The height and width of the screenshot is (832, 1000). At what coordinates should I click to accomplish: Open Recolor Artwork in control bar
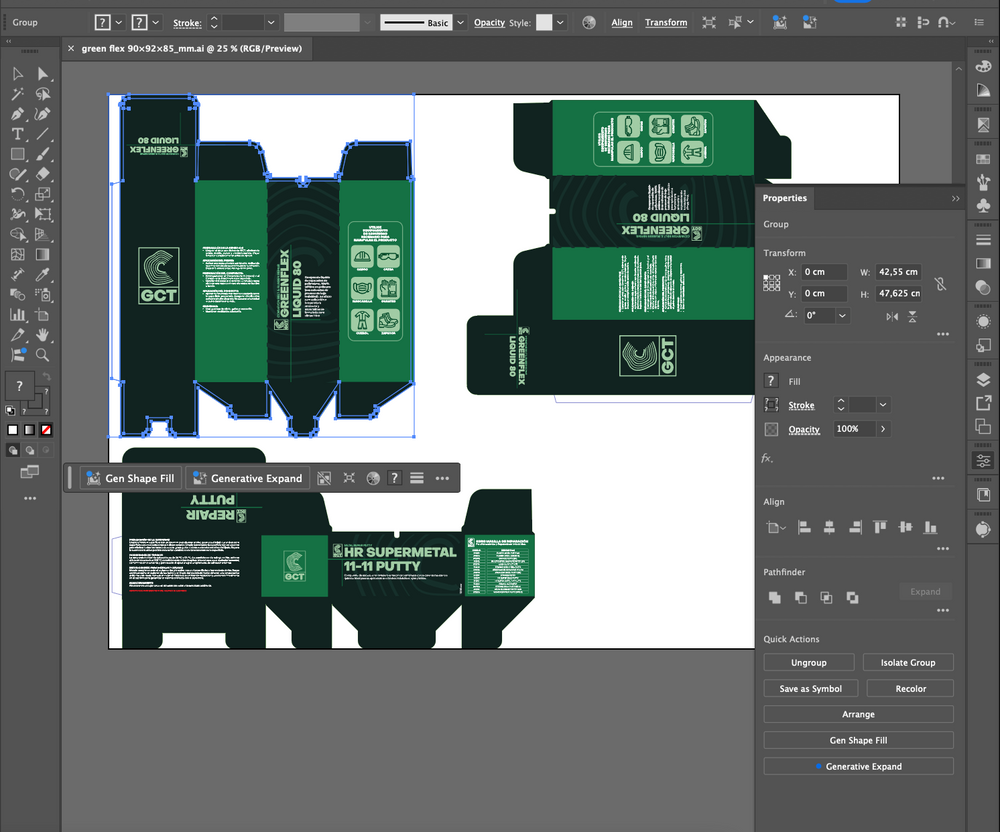(x=589, y=22)
